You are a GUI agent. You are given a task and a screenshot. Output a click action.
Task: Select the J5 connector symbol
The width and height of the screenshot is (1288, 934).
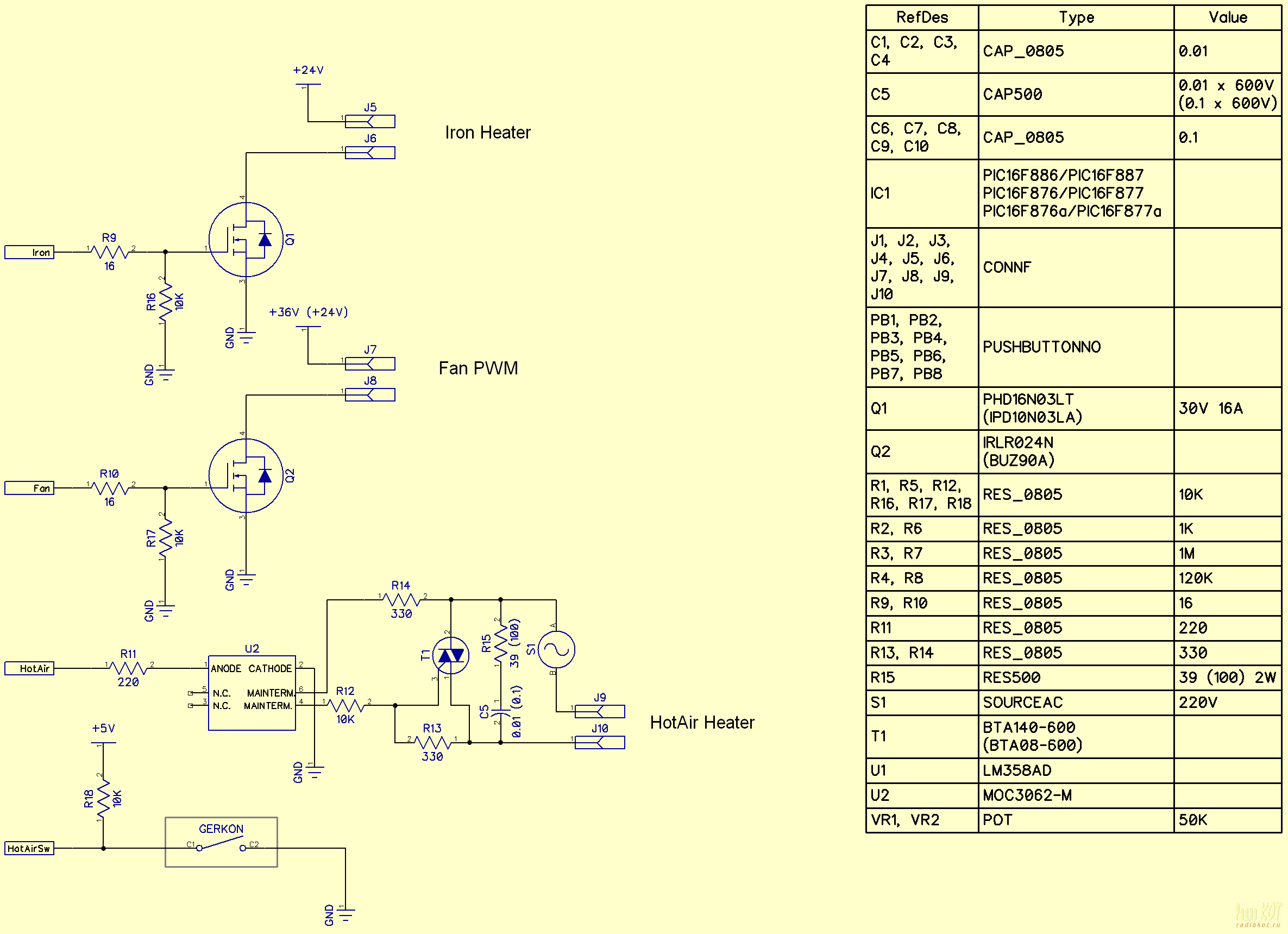pyautogui.click(x=370, y=122)
